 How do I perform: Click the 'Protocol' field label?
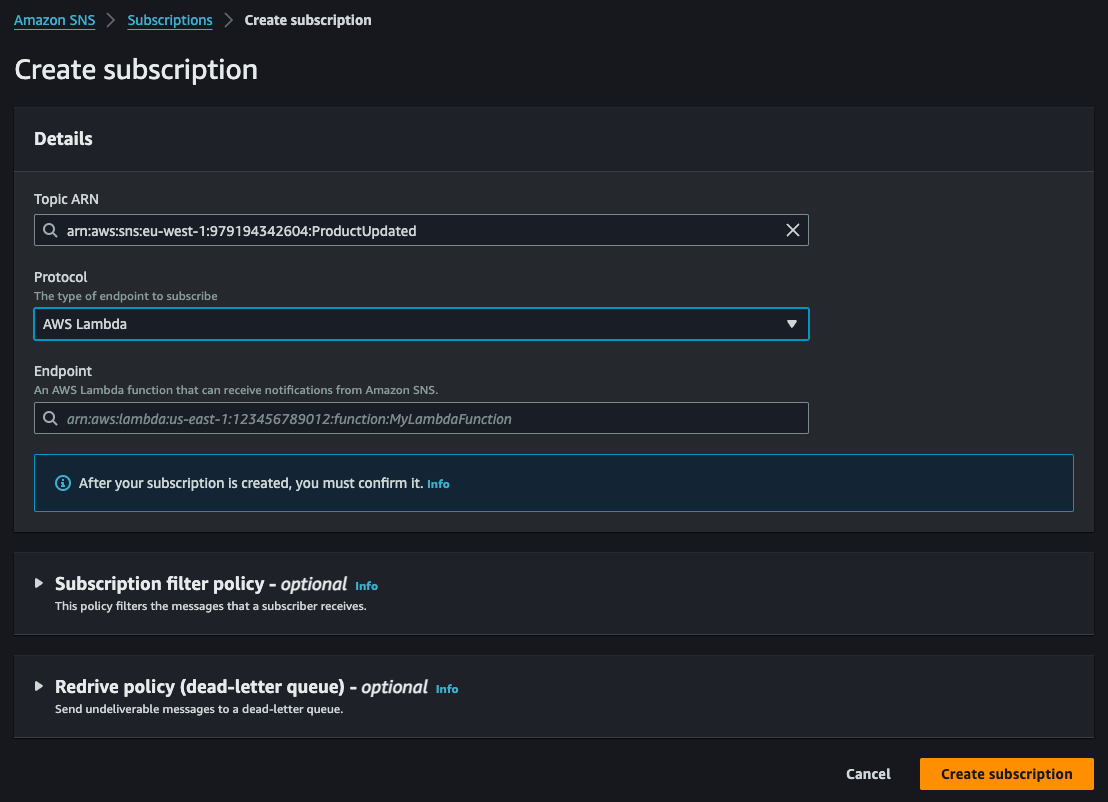pos(61,277)
